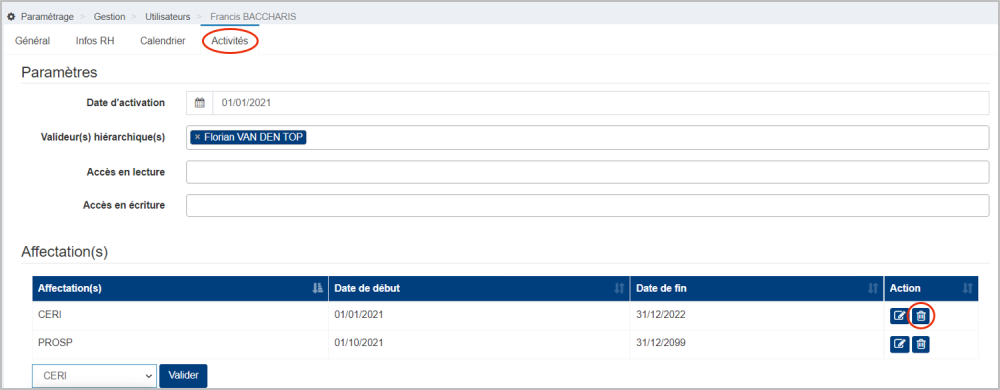
Task: Edit the CERI affectation row
Action: click(x=899, y=315)
